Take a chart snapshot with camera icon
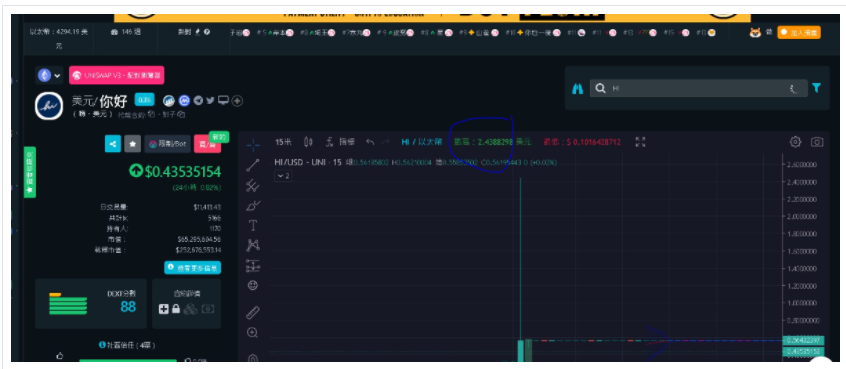 (x=817, y=142)
